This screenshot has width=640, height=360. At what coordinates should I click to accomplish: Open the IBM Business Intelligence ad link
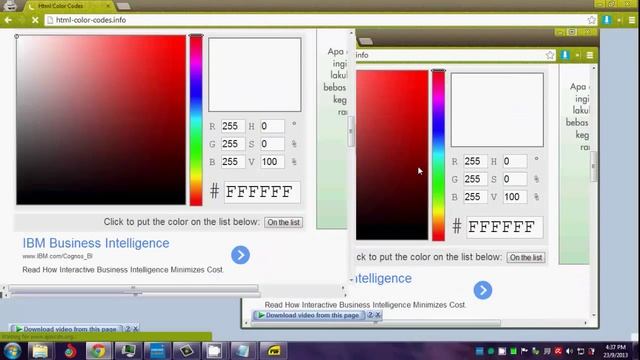point(96,243)
